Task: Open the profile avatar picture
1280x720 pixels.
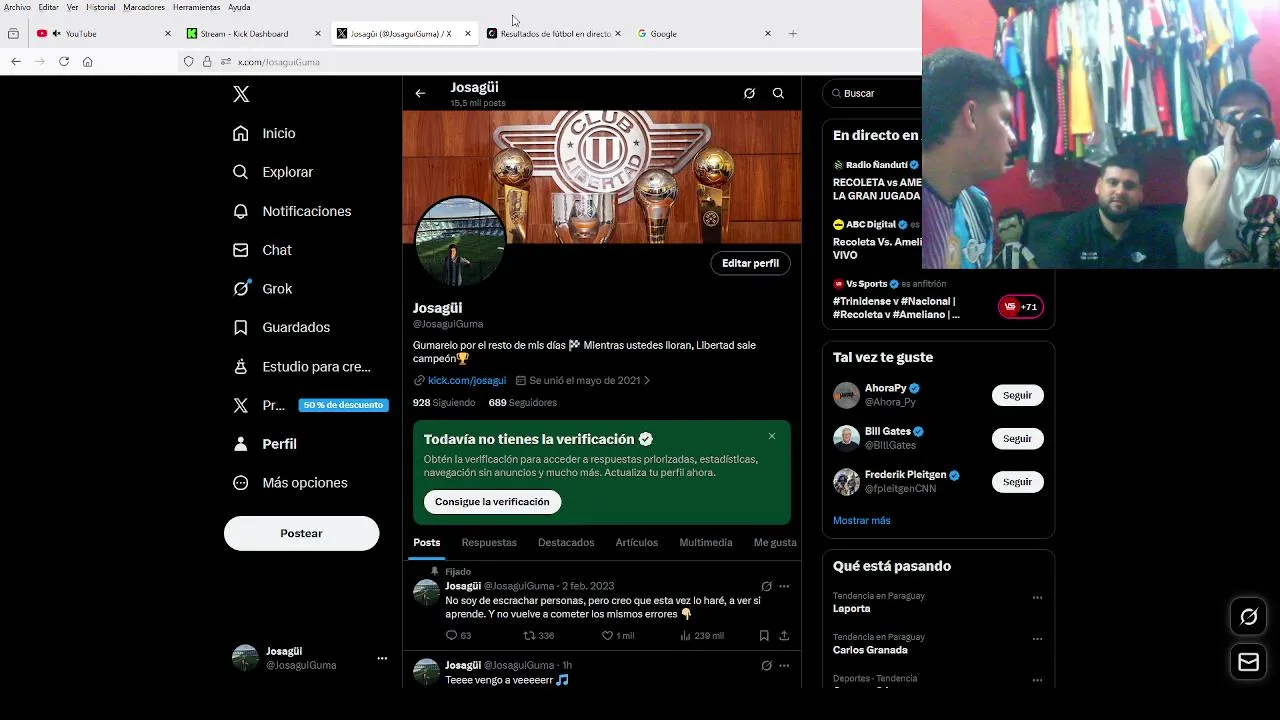Action: [459, 241]
